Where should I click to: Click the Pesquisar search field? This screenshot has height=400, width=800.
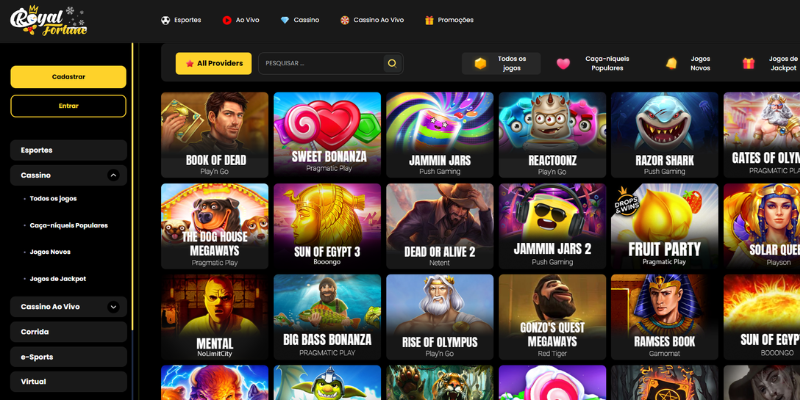point(320,63)
